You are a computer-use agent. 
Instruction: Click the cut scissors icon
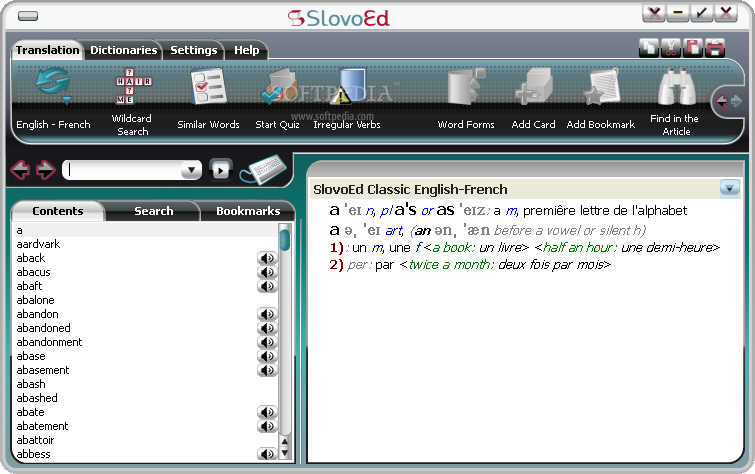click(671, 48)
